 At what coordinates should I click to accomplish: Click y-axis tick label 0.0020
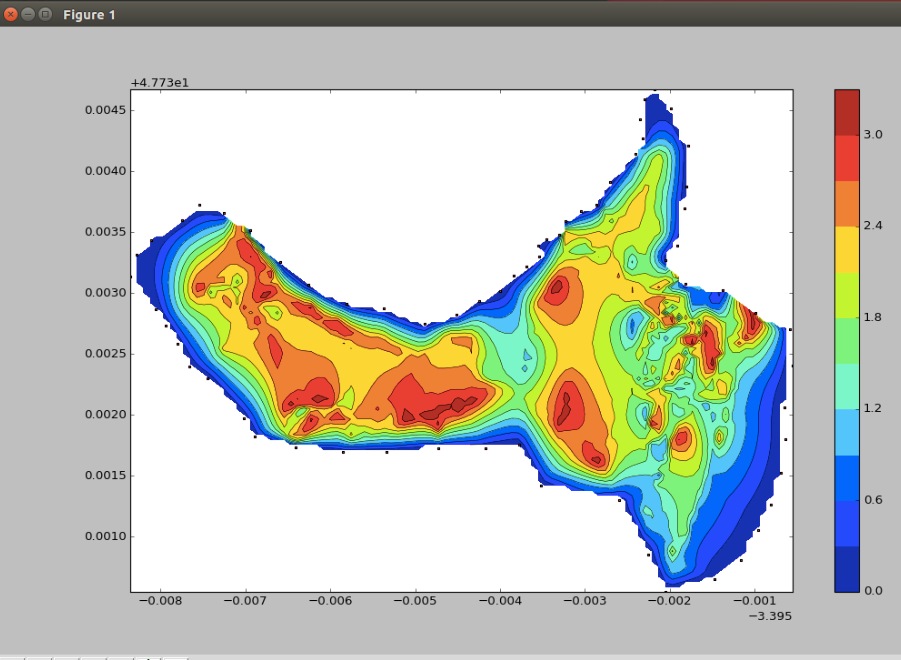[105, 414]
